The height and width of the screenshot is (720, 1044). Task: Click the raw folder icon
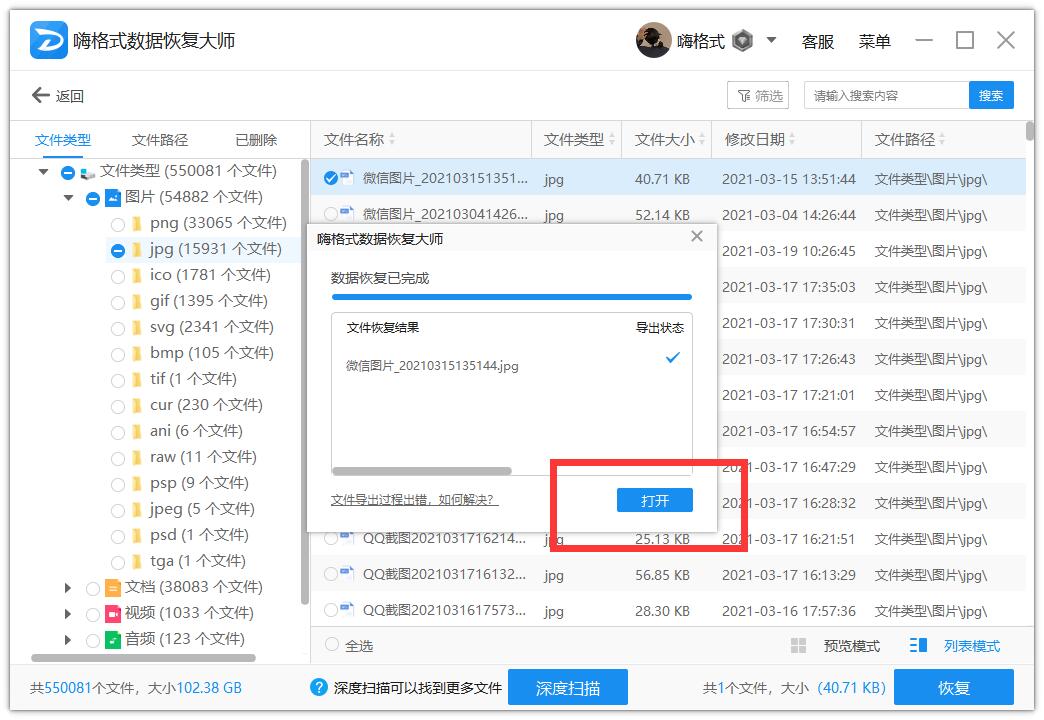[x=136, y=457]
